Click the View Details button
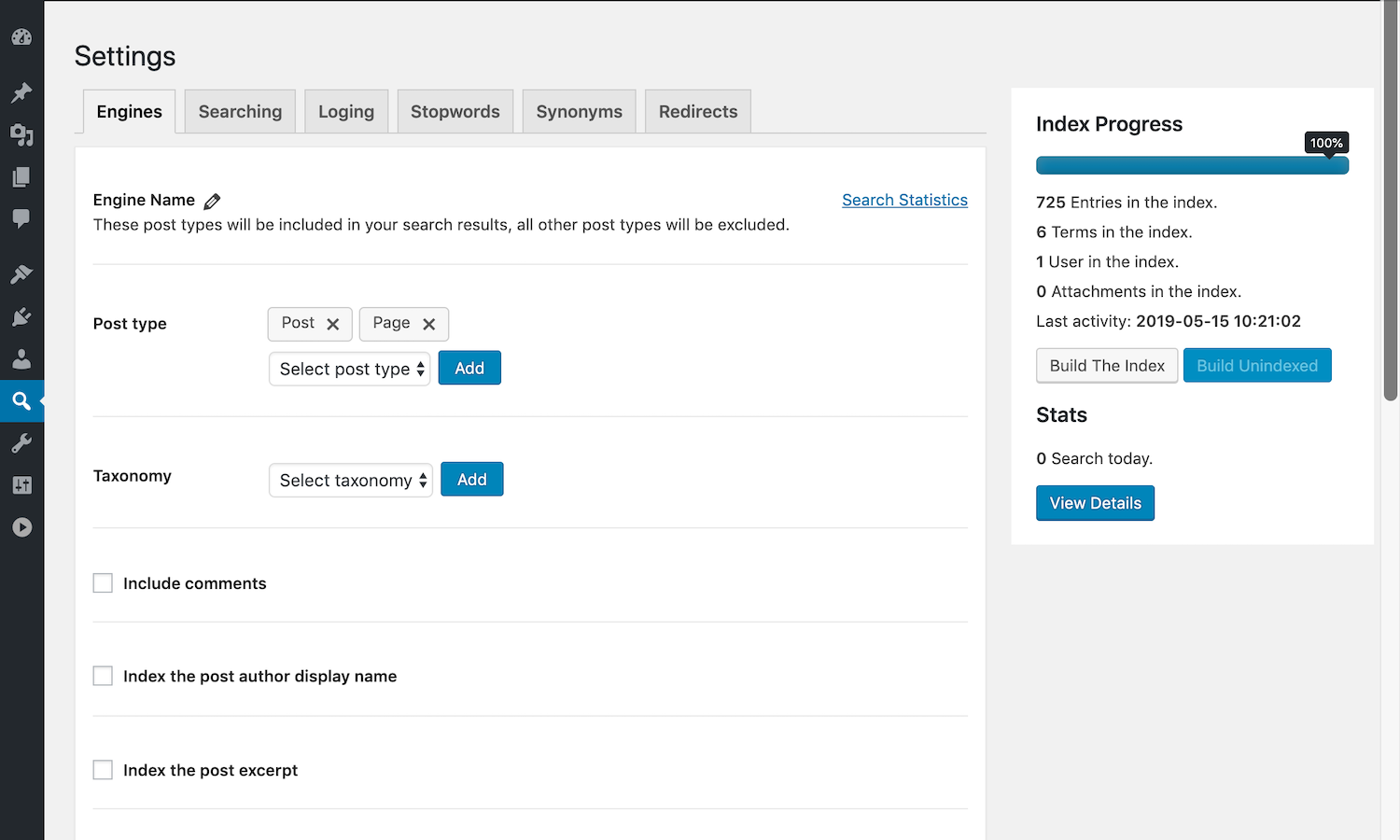The width and height of the screenshot is (1400, 840). (x=1095, y=503)
